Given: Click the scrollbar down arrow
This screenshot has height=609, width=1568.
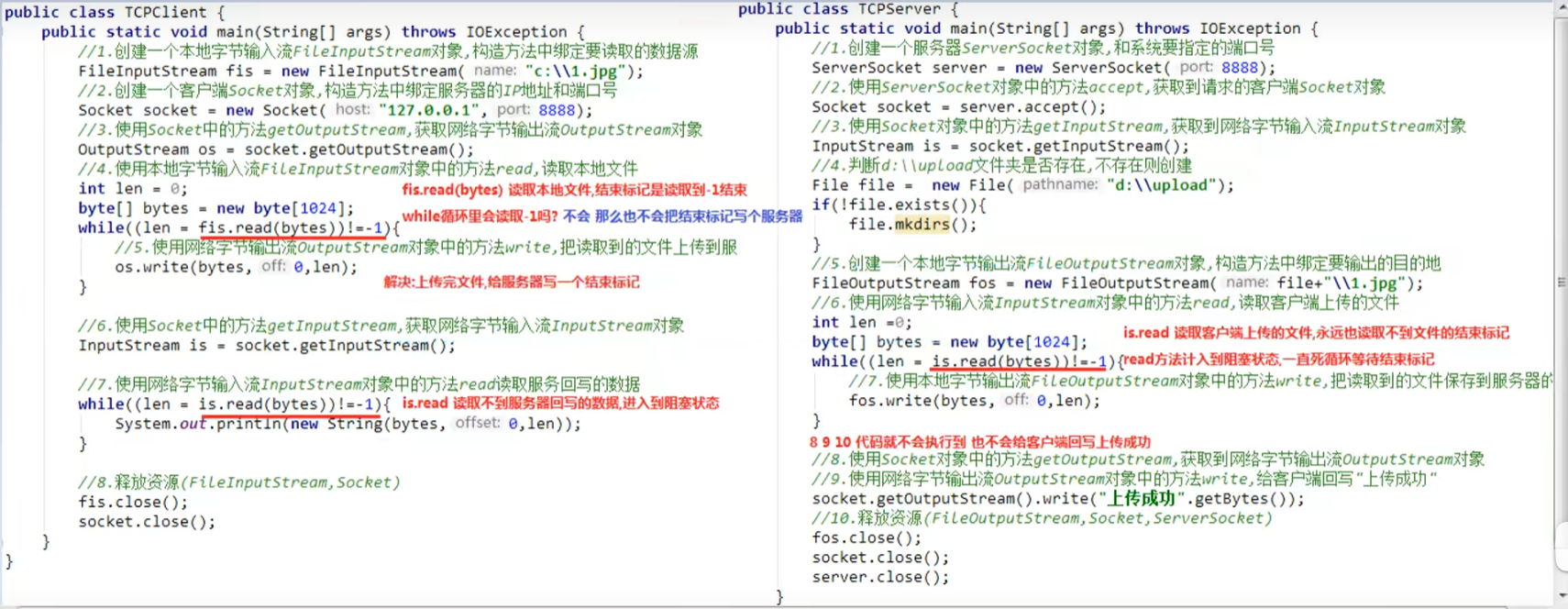Looking at the screenshot, I should (x=1562, y=596).
